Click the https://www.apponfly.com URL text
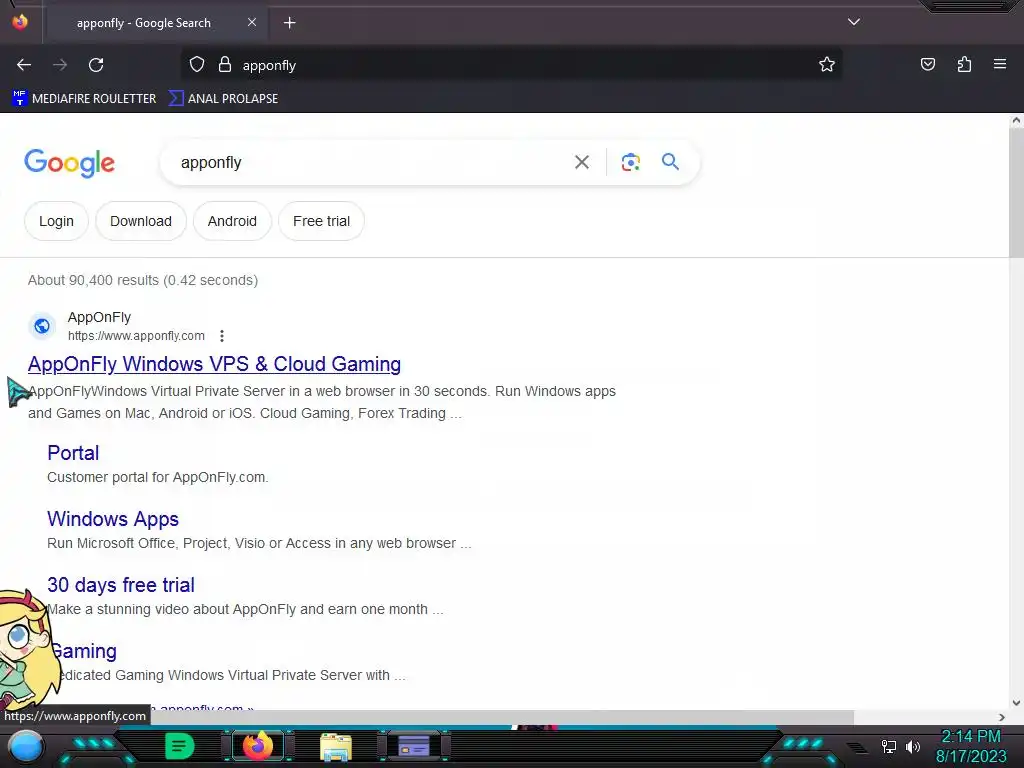The height and width of the screenshot is (768, 1024). pyautogui.click(x=136, y=336)
